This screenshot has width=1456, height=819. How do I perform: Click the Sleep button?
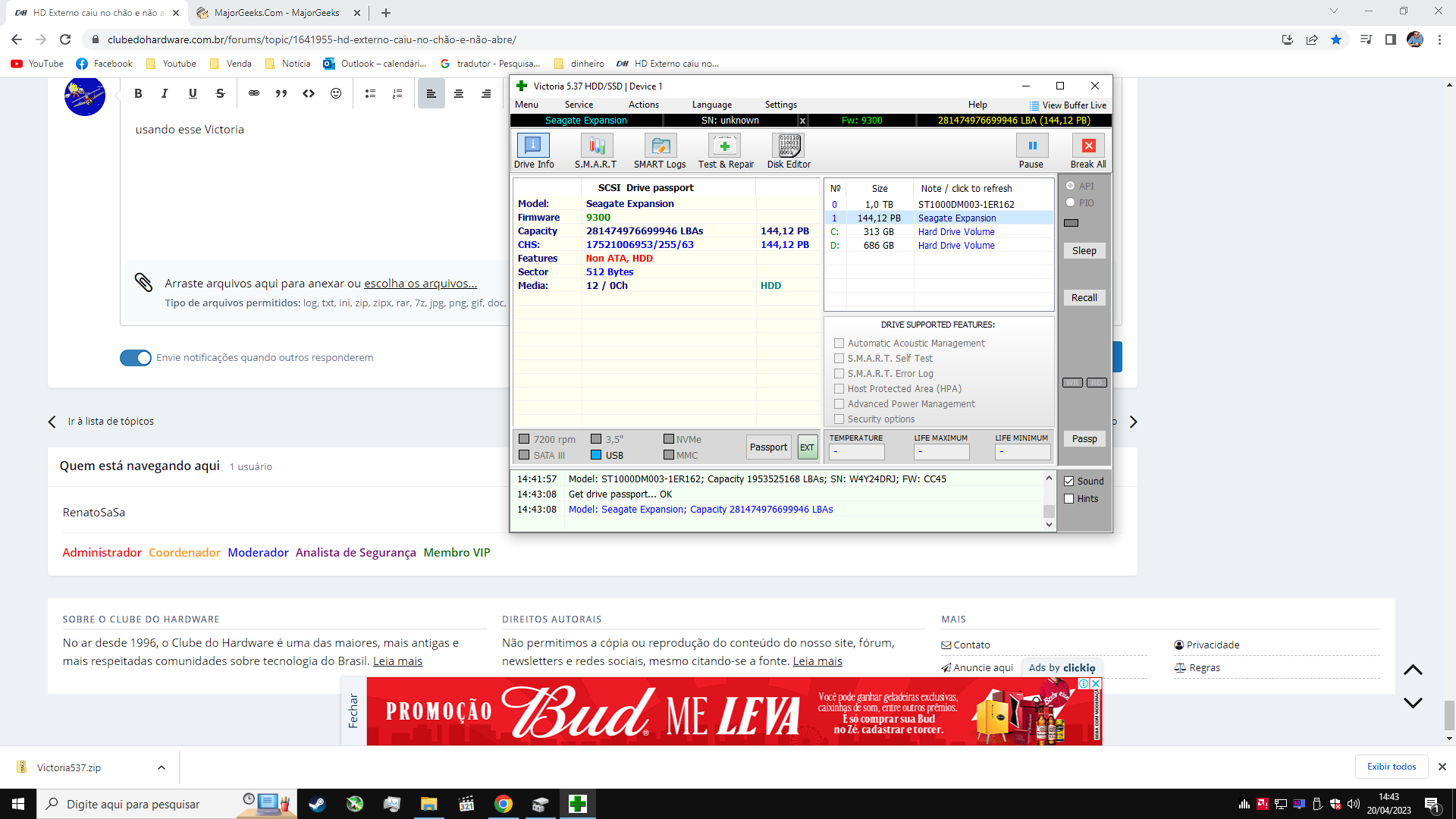coord(1084,251)
